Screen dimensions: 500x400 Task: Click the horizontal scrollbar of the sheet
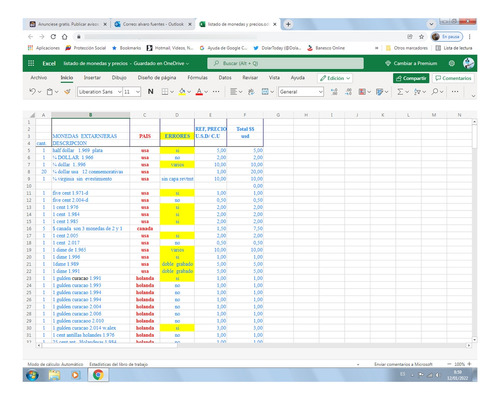tap(109, 345)
